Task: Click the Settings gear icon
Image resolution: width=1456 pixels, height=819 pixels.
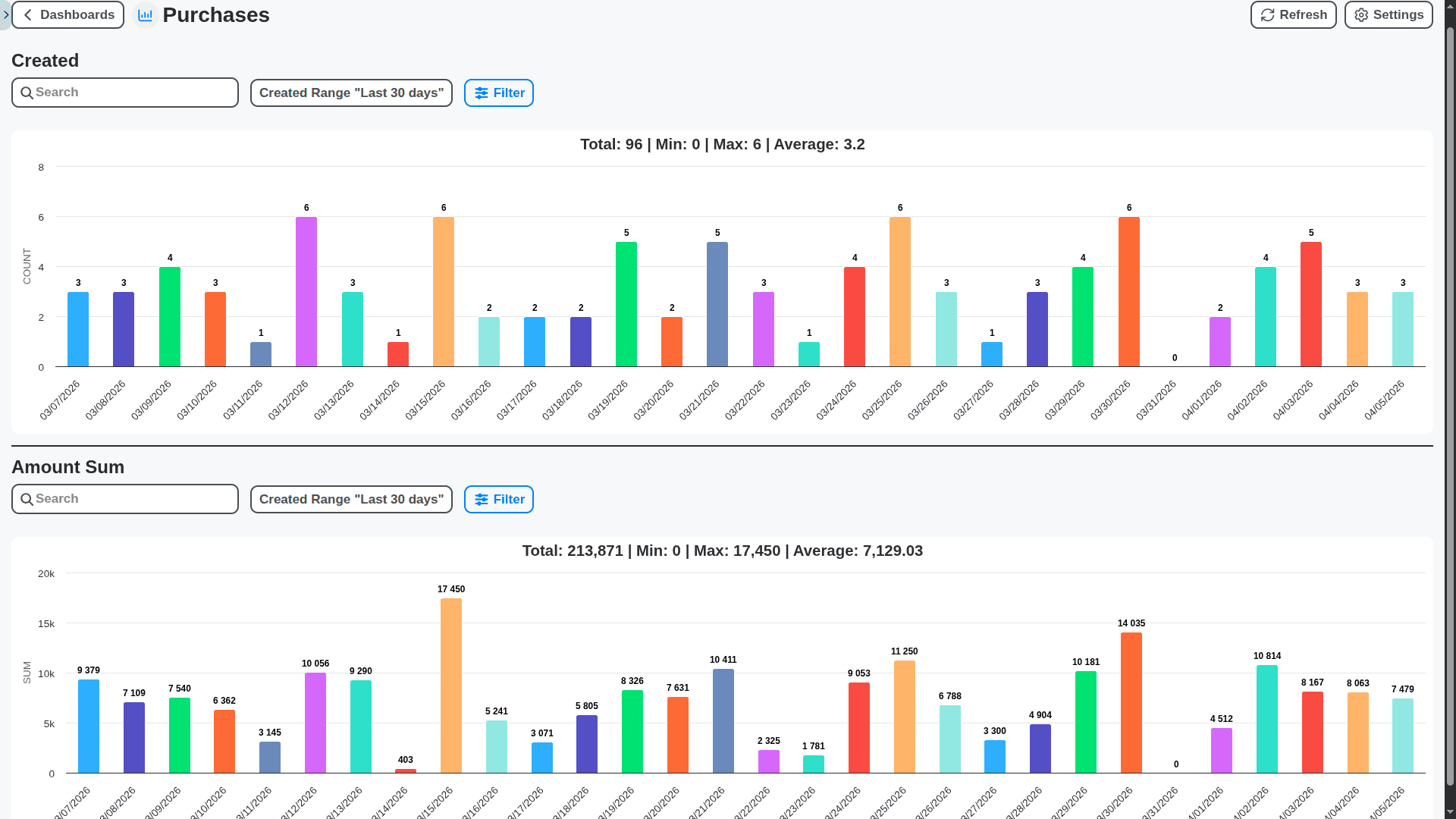Action: pyautogui.click(x=1360, y=14)
